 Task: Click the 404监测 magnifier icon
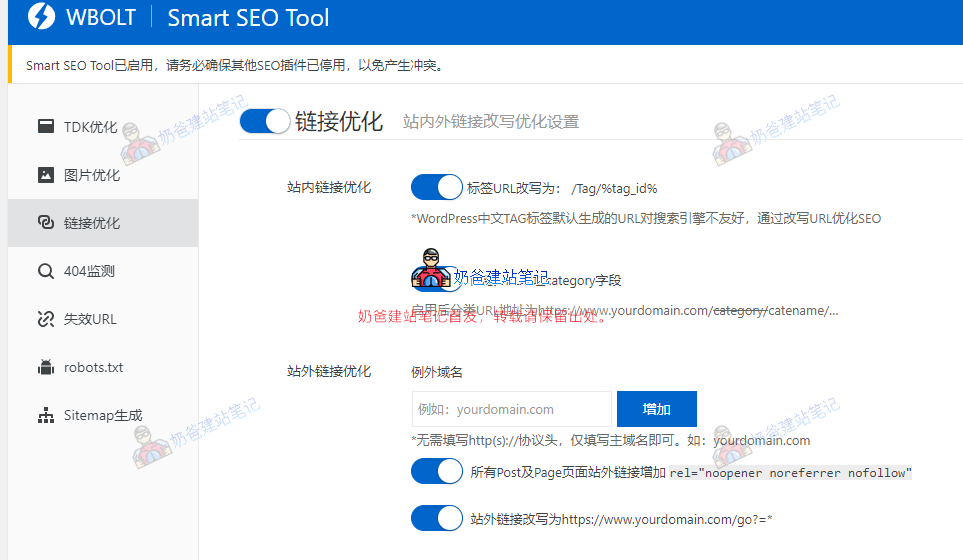[45, 271]
